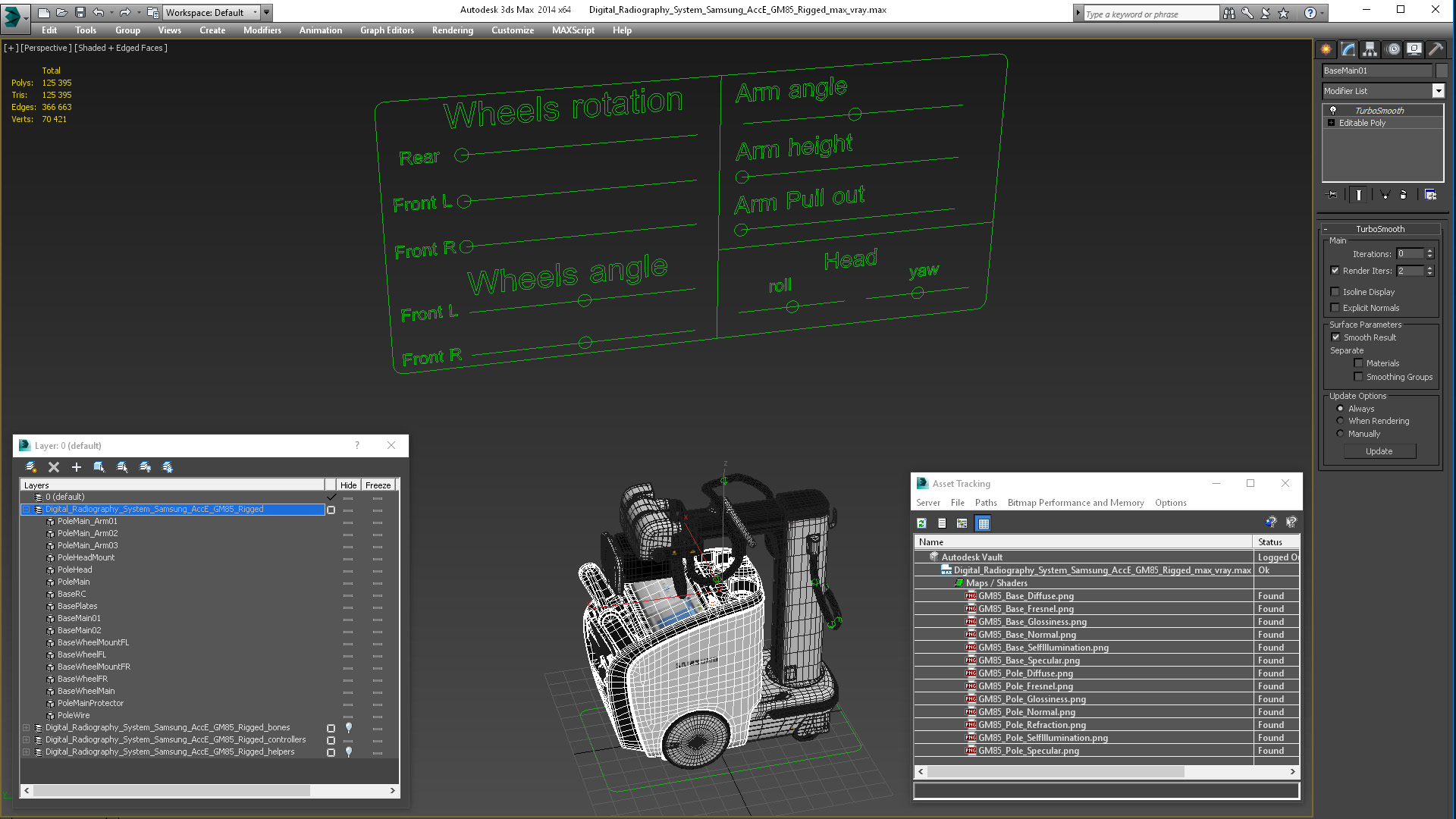The image size is (1456, 819).
Task: Click the Update button
Action: (1379, 451)
